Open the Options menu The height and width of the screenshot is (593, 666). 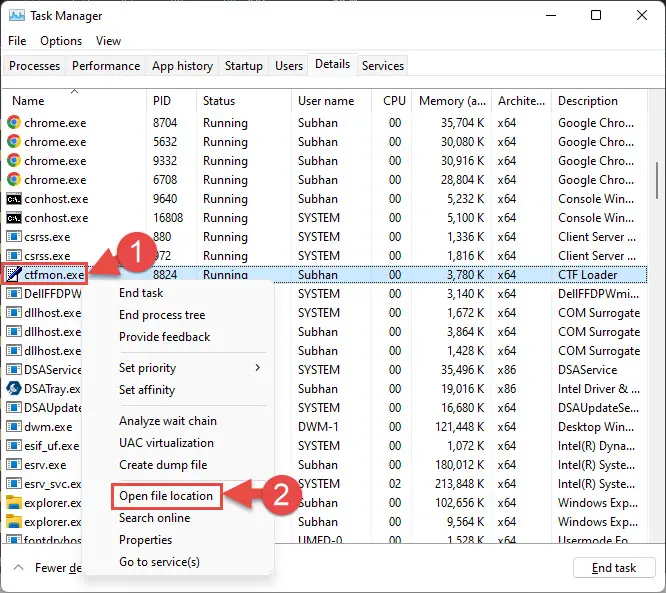pos(61,41)
